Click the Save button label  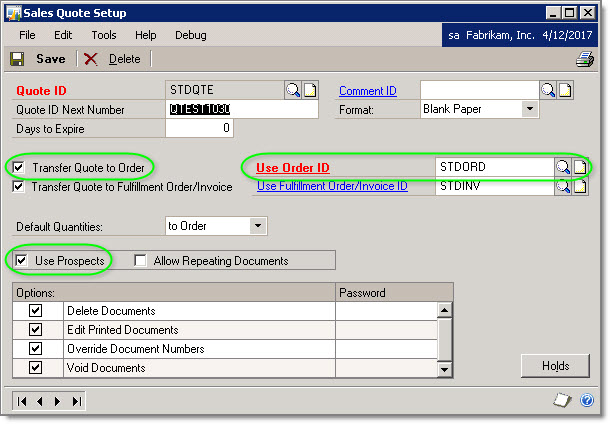click(51, 59)
